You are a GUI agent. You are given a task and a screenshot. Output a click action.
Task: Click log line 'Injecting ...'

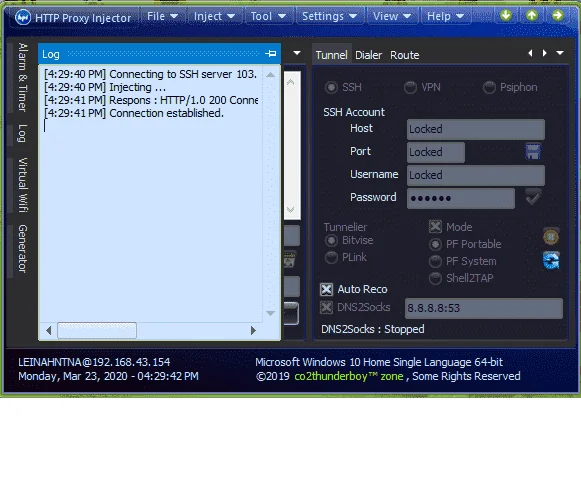(x=105, y=87)
